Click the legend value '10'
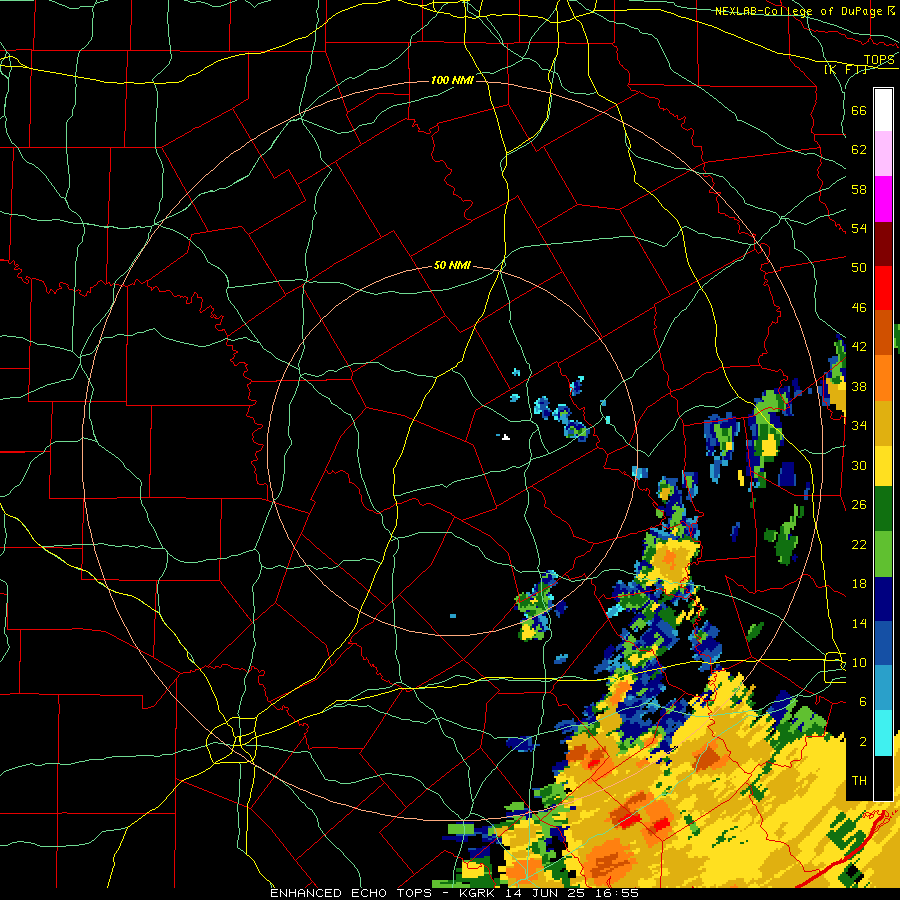This screenshot has width=900, height=900. pos(859,662)
